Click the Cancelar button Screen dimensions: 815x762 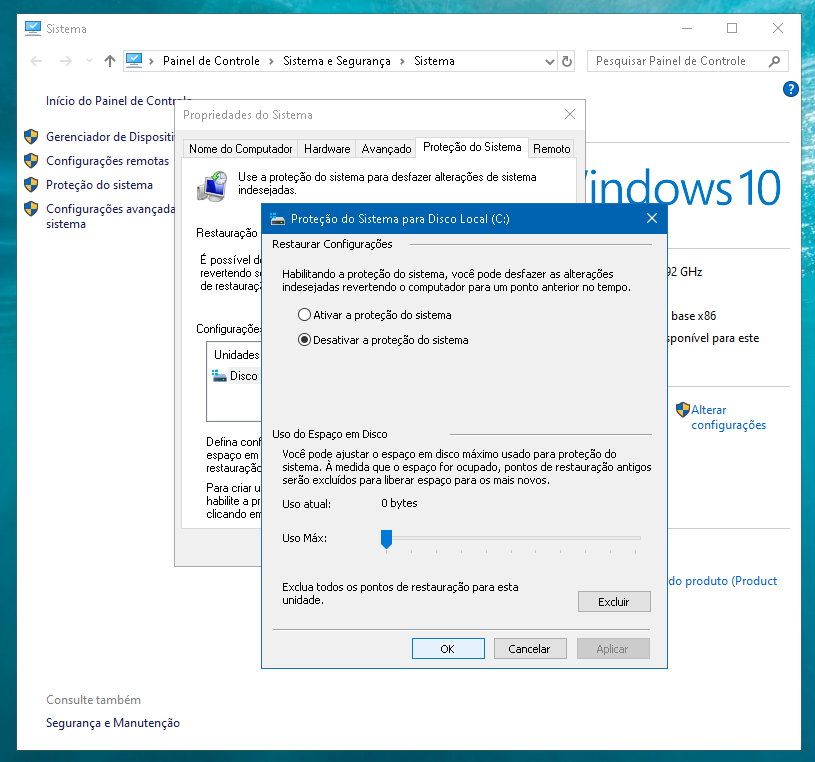pyautogui.click(x=530, y=649)
